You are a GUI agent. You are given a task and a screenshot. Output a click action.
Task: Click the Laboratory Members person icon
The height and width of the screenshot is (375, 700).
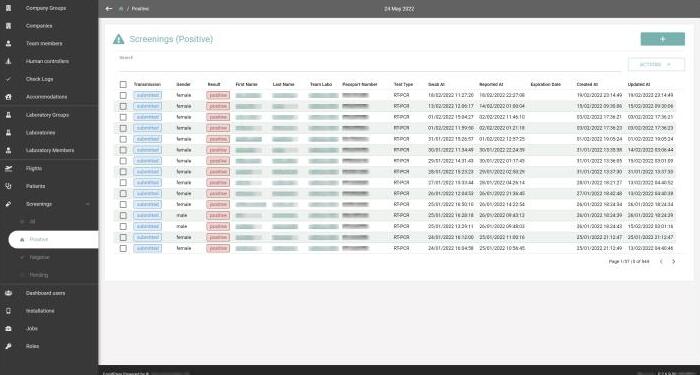click(x=8, y=150)
